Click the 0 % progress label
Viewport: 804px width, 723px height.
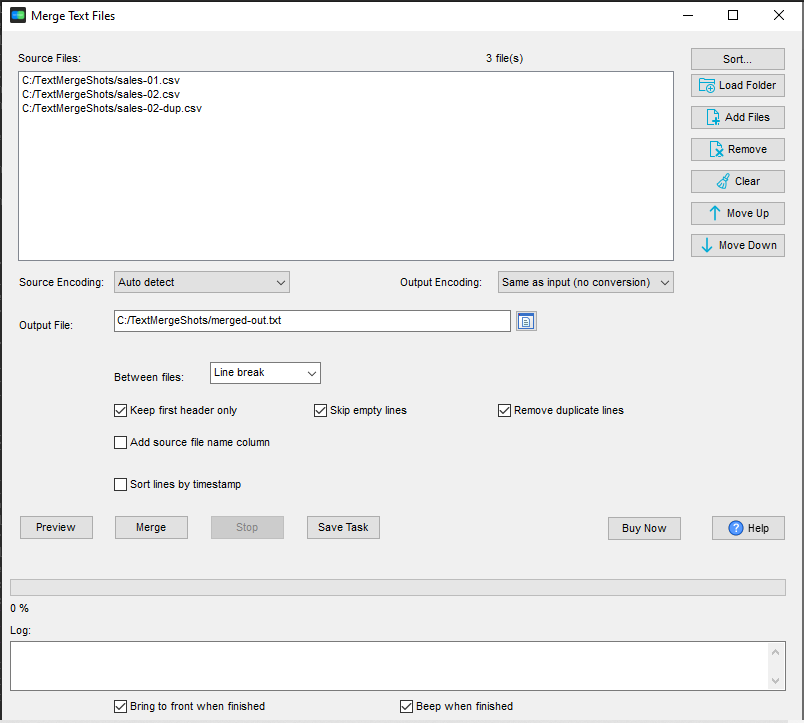click(x=19, y=609)
